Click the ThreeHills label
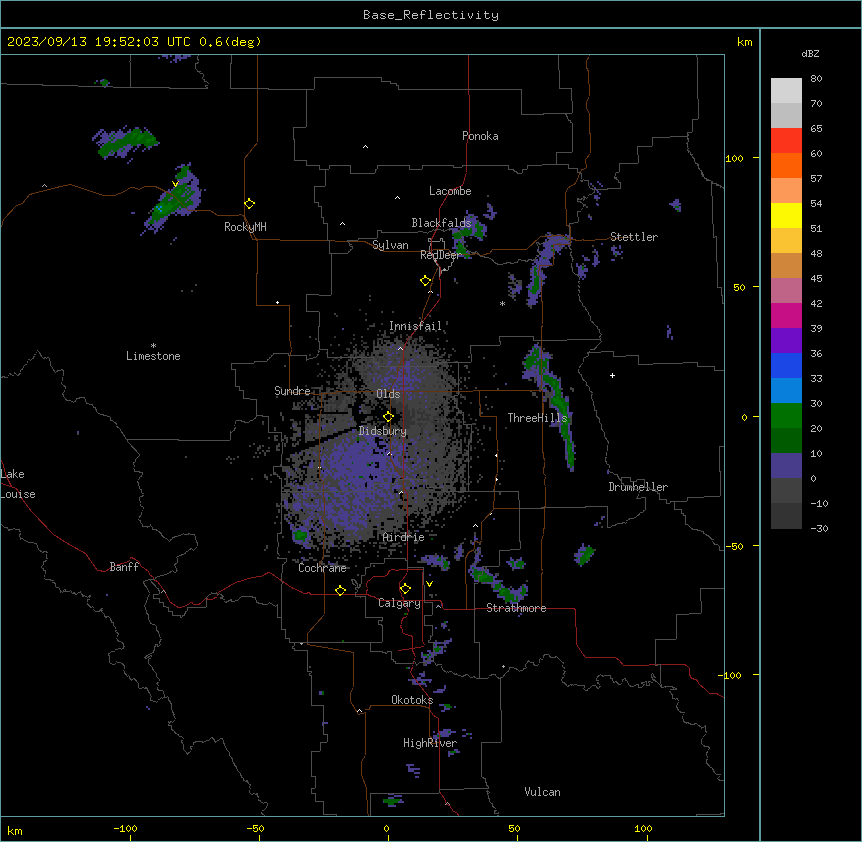862x842 pixels. tap(537, 418)
